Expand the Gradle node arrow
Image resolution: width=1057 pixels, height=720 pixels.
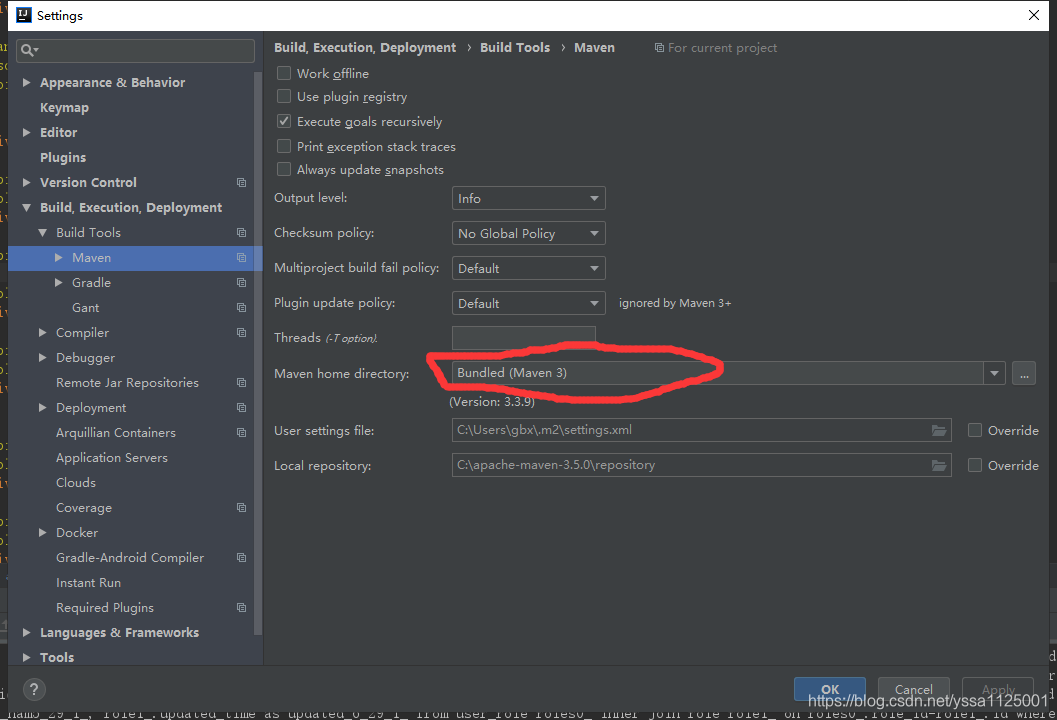coord(59,282)
